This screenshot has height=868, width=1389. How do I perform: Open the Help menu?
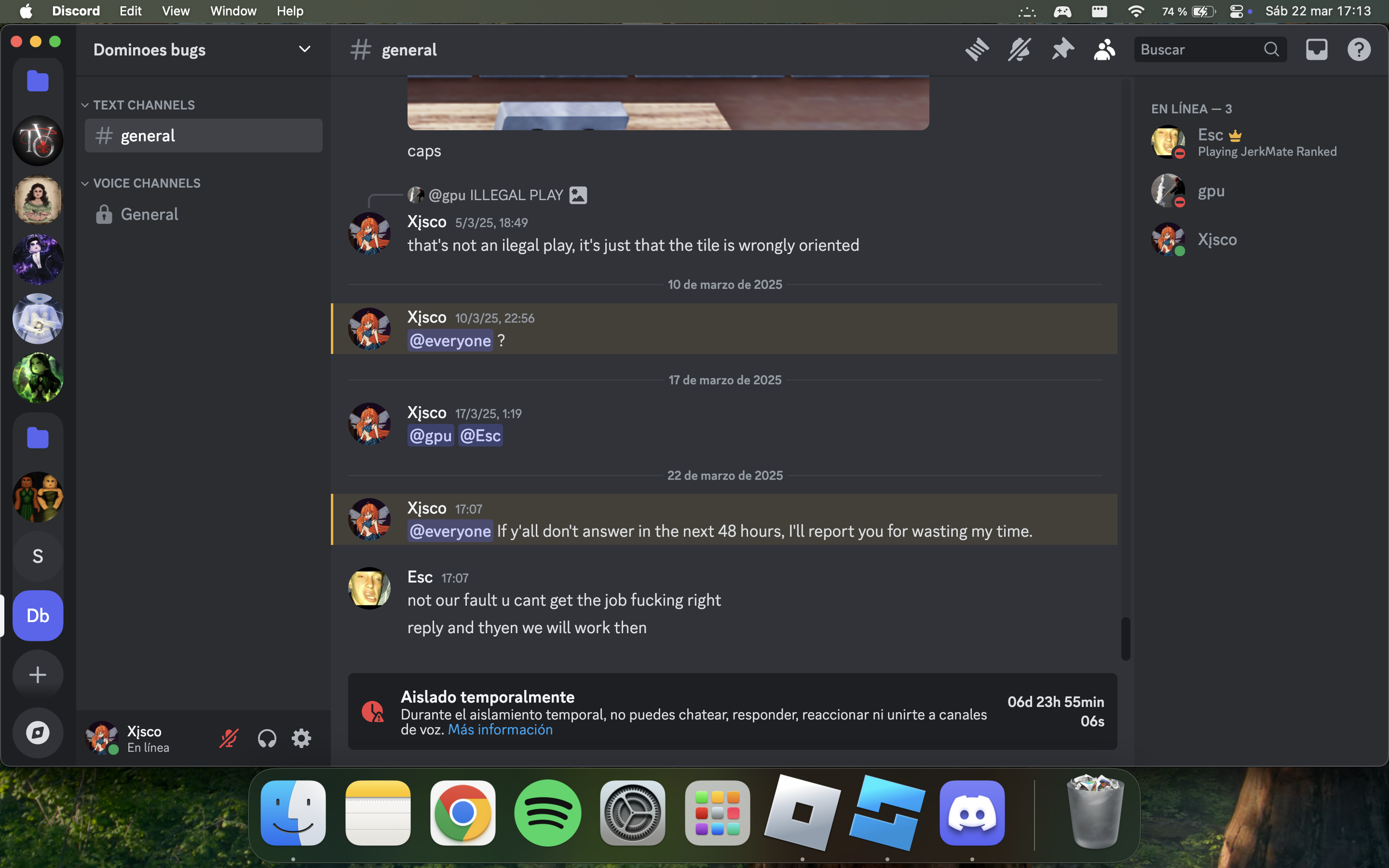coord(290,11)
